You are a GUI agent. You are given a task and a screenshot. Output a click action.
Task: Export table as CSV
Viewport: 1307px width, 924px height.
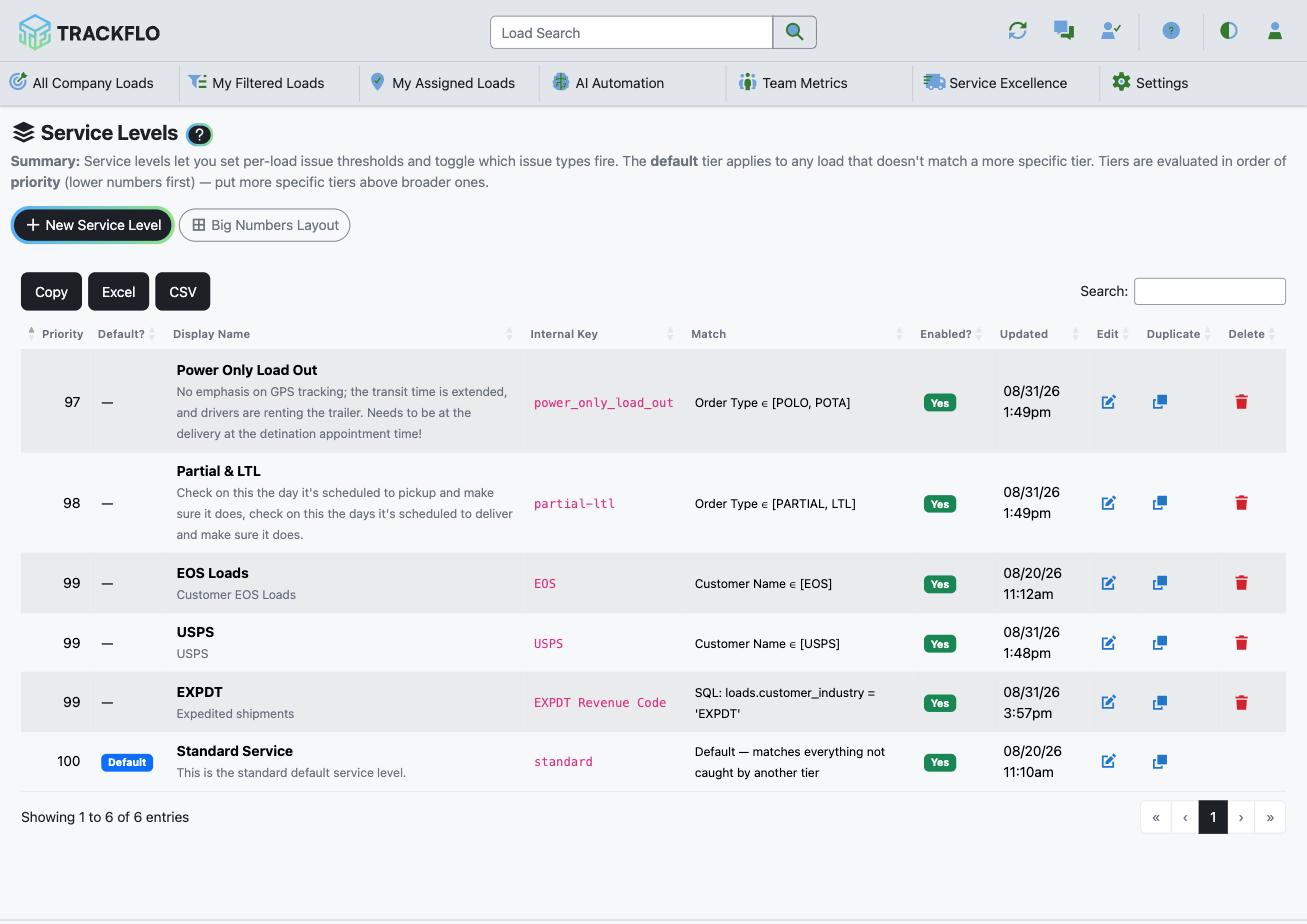point(183,292)
